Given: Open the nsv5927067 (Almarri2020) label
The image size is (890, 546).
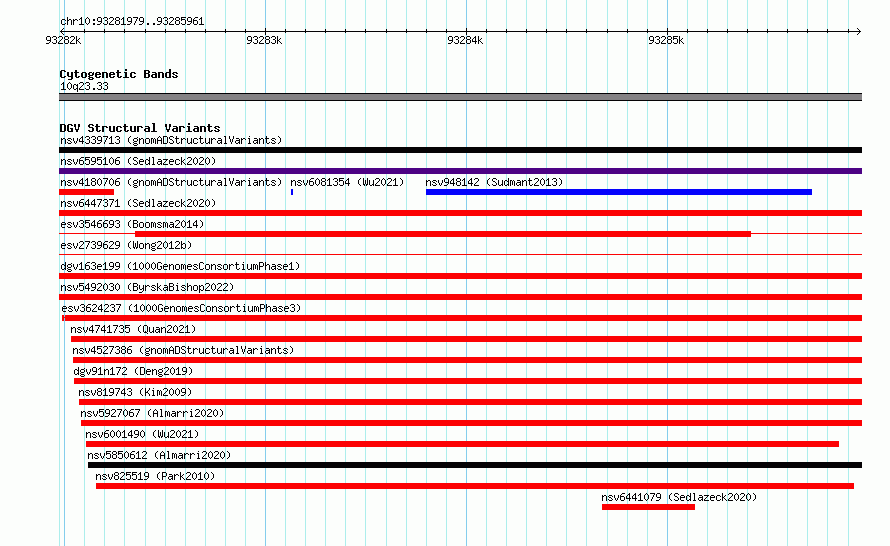Looking at the screenshot, I should click(152, 413).
